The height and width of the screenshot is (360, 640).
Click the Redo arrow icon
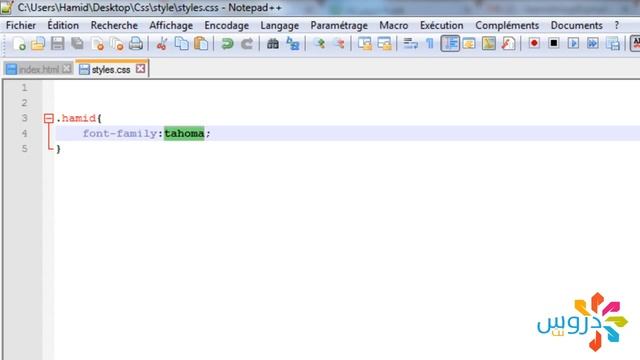tap(247, 44)
